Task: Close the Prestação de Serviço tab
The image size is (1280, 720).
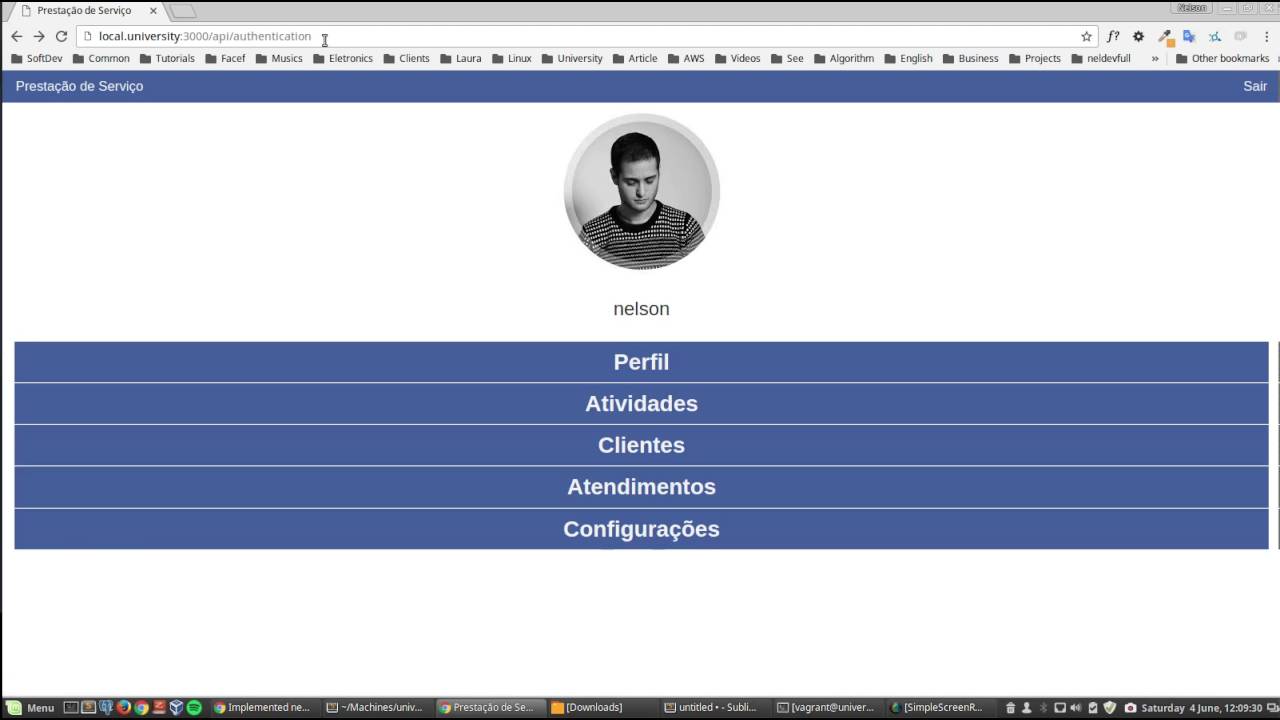Action: point(153,11)
